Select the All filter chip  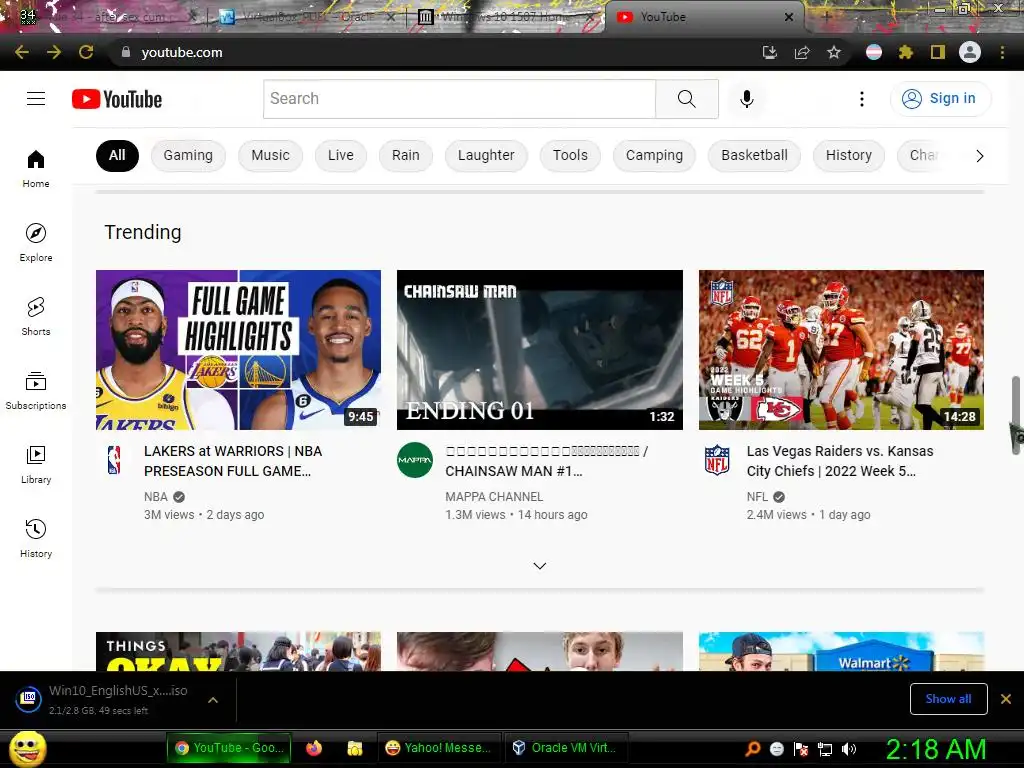[x=118, y=155]
